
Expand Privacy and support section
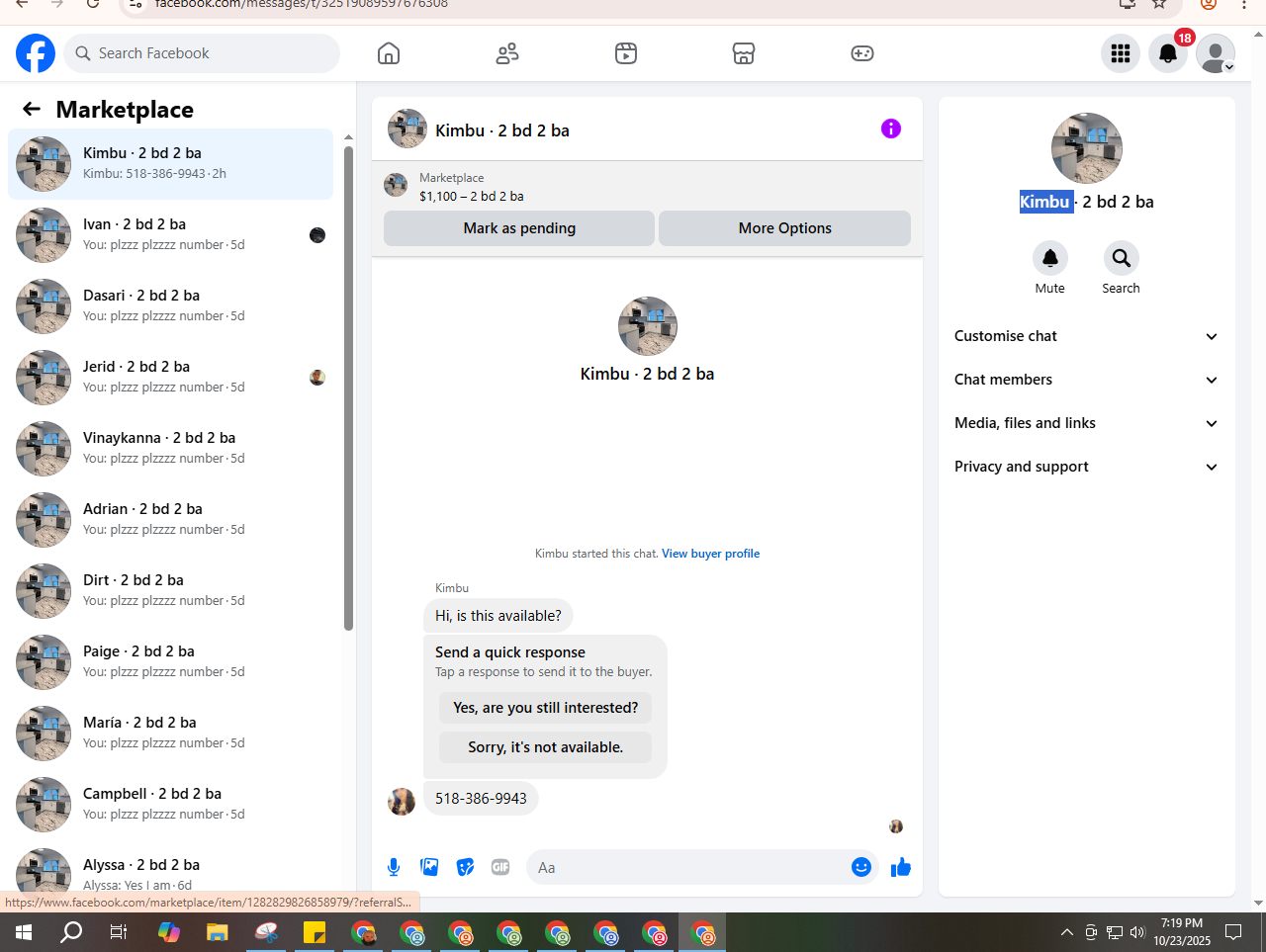(1087, 467)
